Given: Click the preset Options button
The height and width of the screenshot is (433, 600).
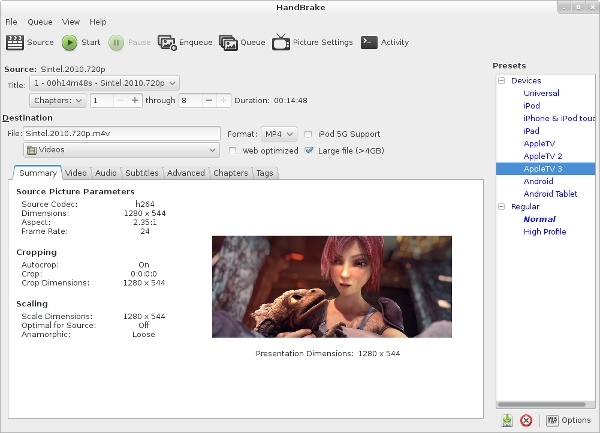Looking at the screenshot, I should (568, 420).
